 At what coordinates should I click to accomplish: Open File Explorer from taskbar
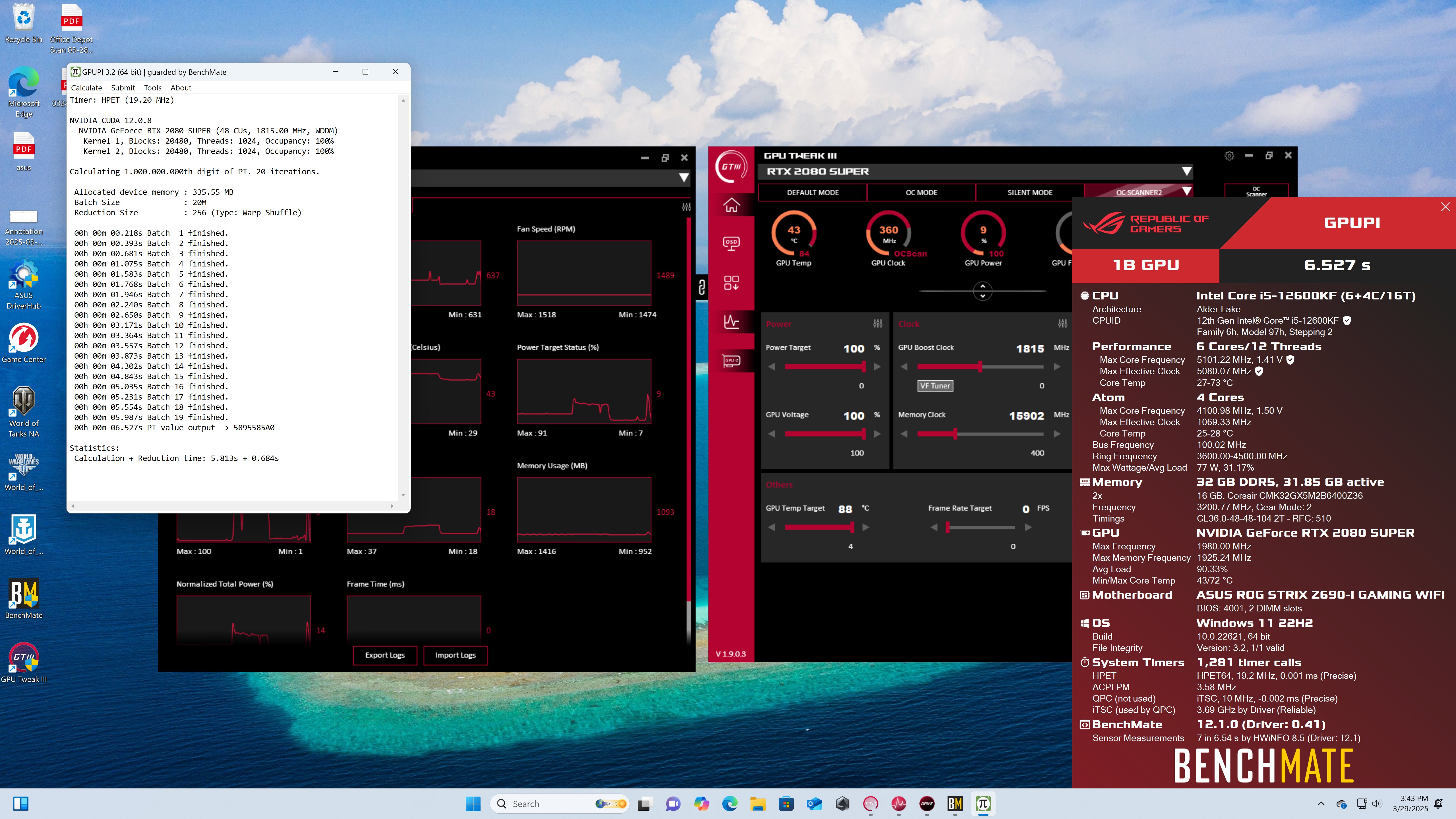coord(757,803)
